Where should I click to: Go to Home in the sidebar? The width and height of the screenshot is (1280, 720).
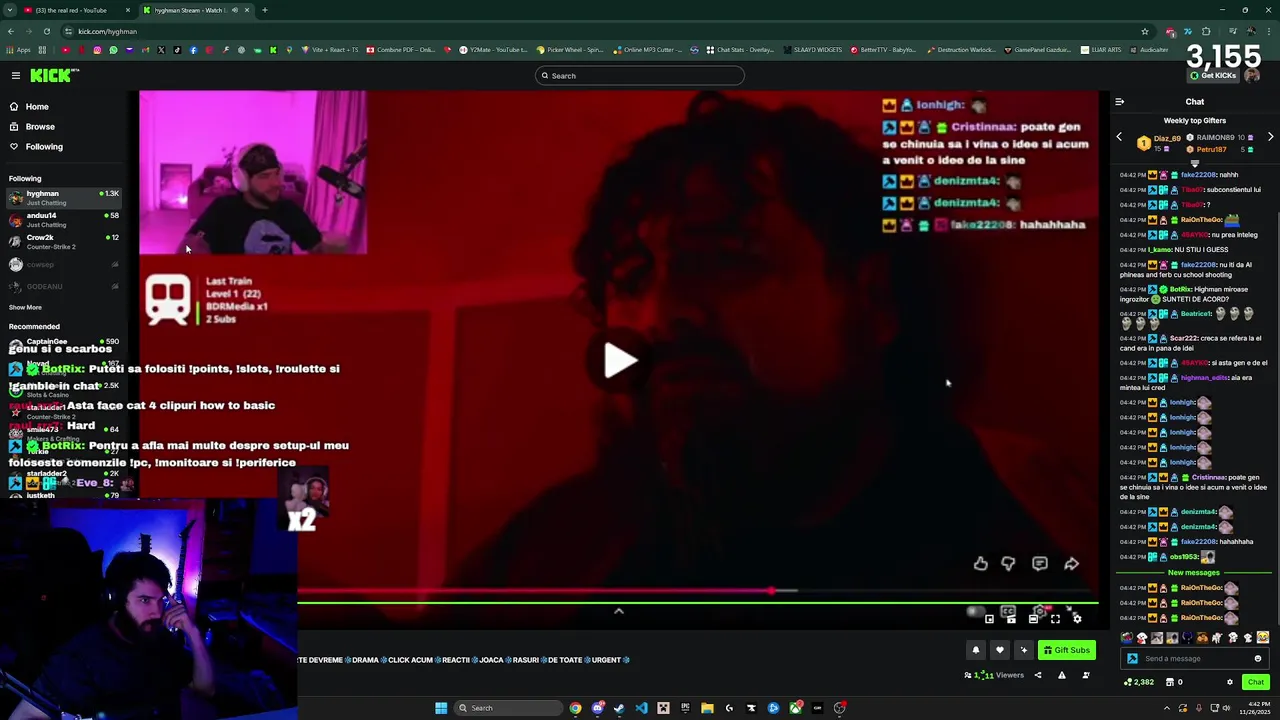[37, 106]
